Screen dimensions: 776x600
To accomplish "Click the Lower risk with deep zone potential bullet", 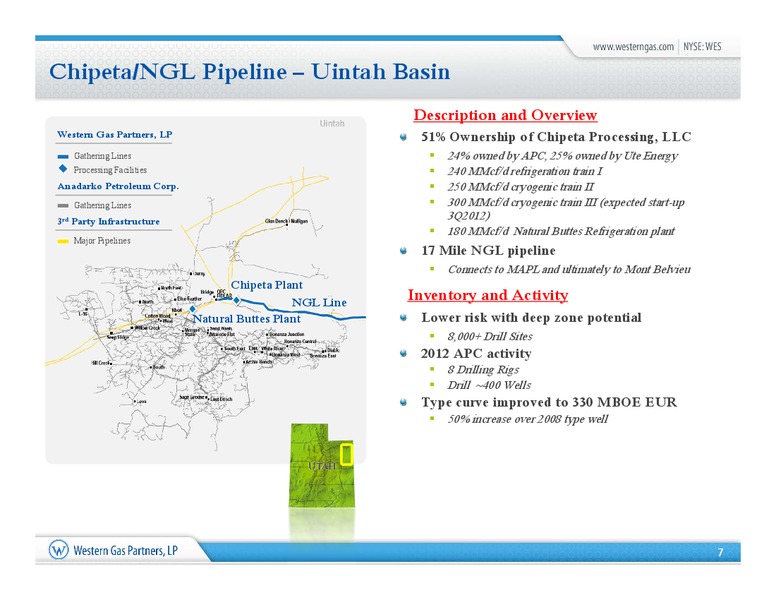I will pyautogui.click(x=531, y=318).
